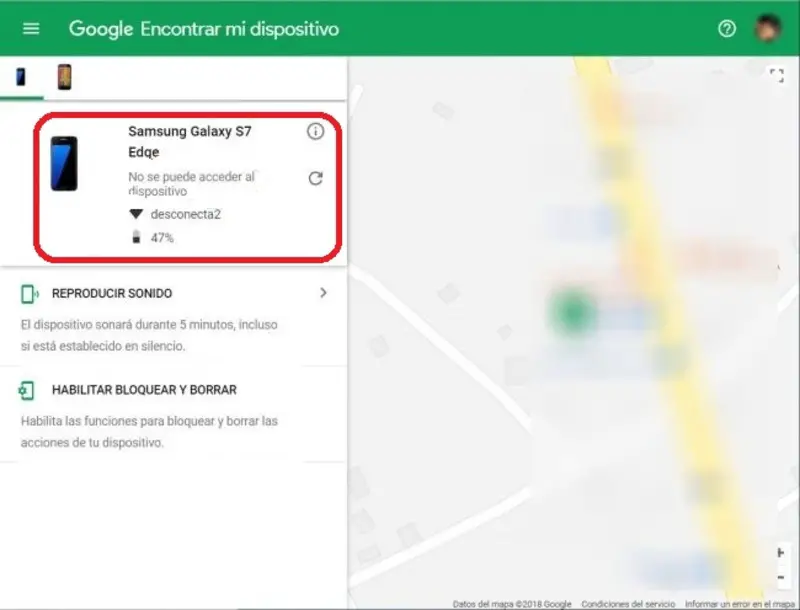The image size is (800, 610).
Task: Click the Samsung Galaxy S7 Edge phone image
Action: [64, 164]
